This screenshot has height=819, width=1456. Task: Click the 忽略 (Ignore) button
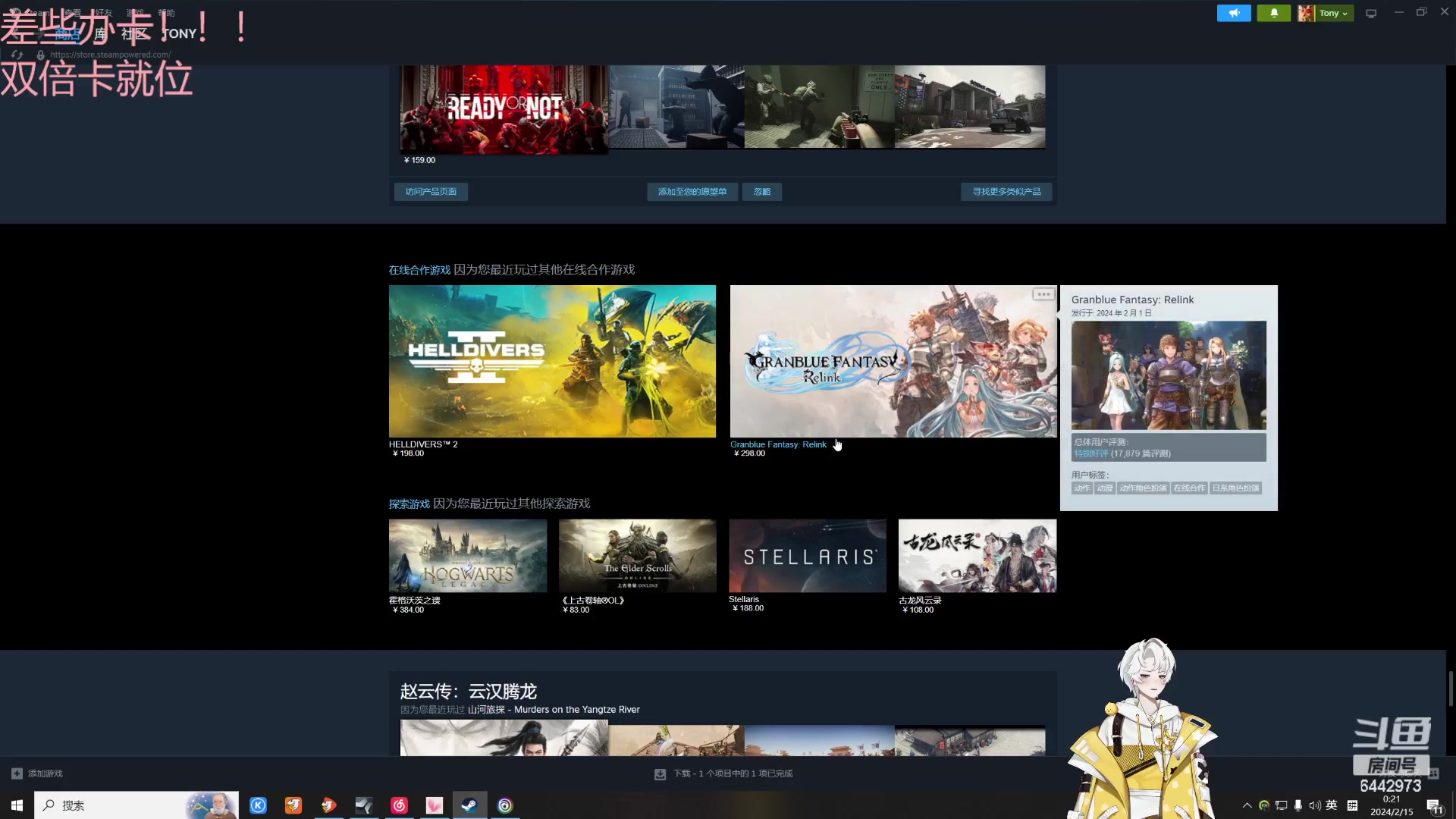(x=762, y=192)
